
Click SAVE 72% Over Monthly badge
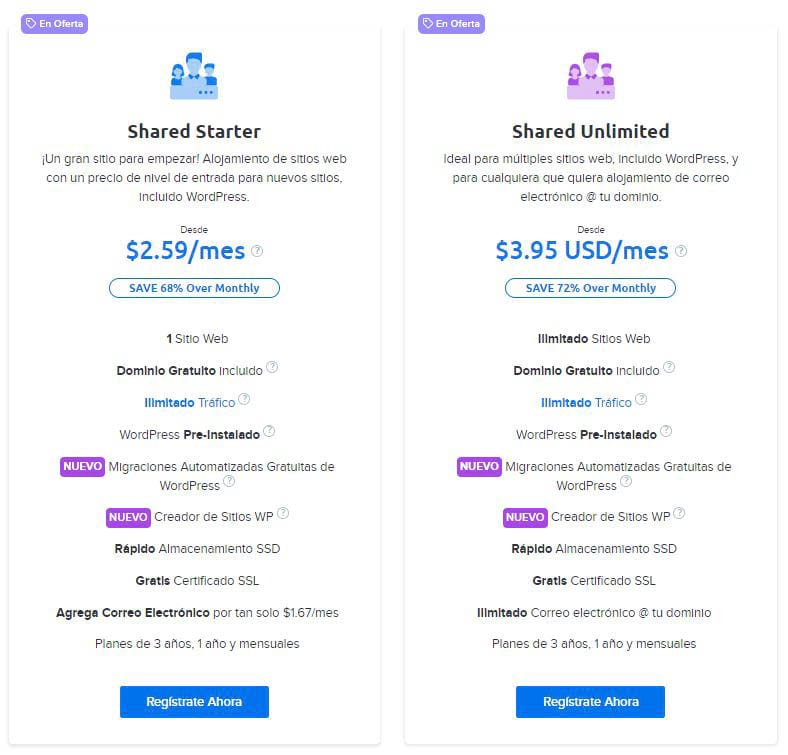590,288
